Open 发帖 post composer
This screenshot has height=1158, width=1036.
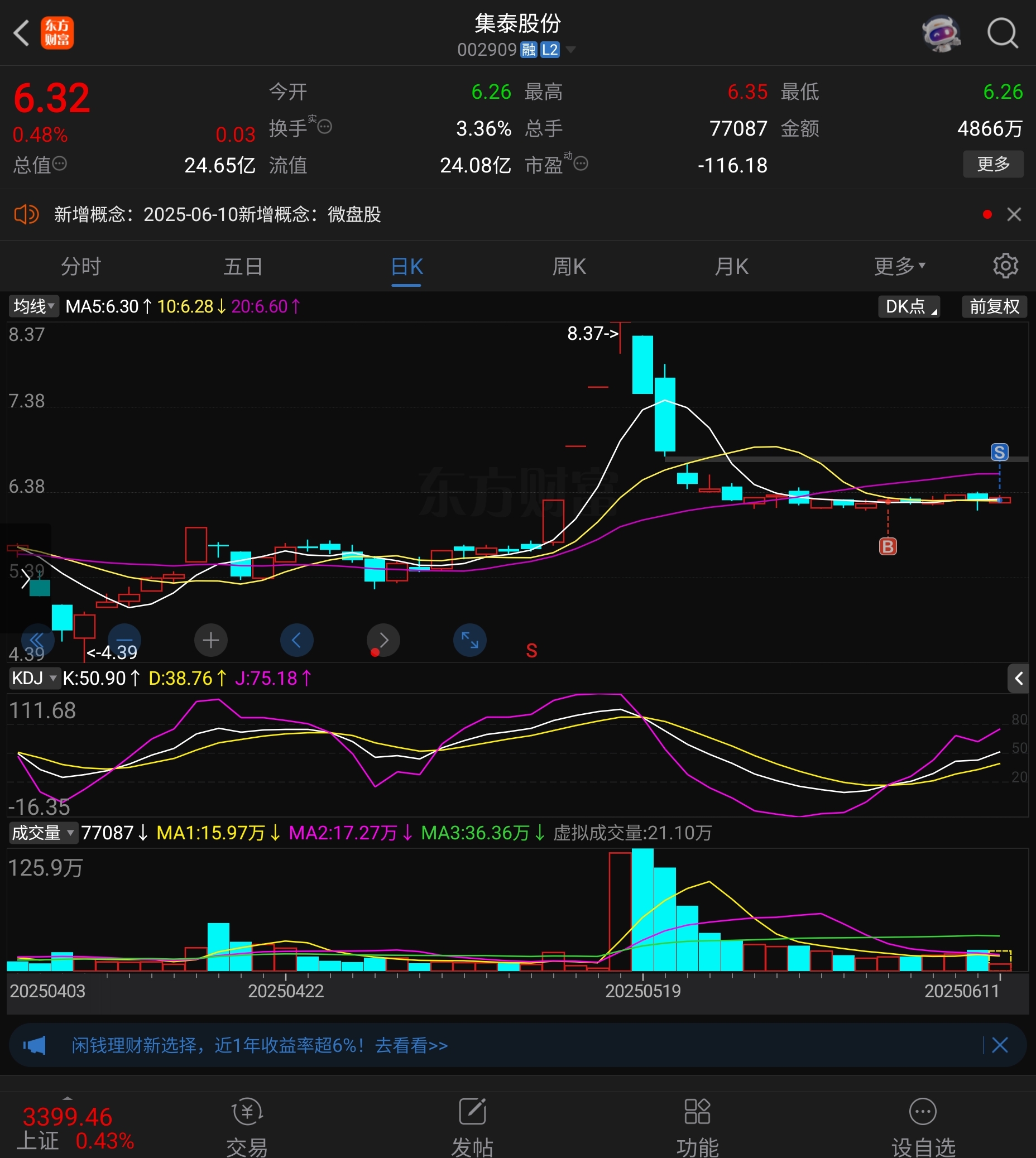coord(472,1128)
